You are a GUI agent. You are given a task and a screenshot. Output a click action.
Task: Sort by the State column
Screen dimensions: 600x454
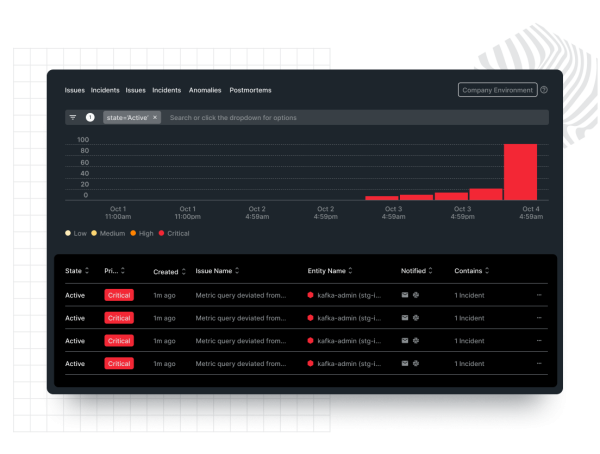[x=77, y=271]
